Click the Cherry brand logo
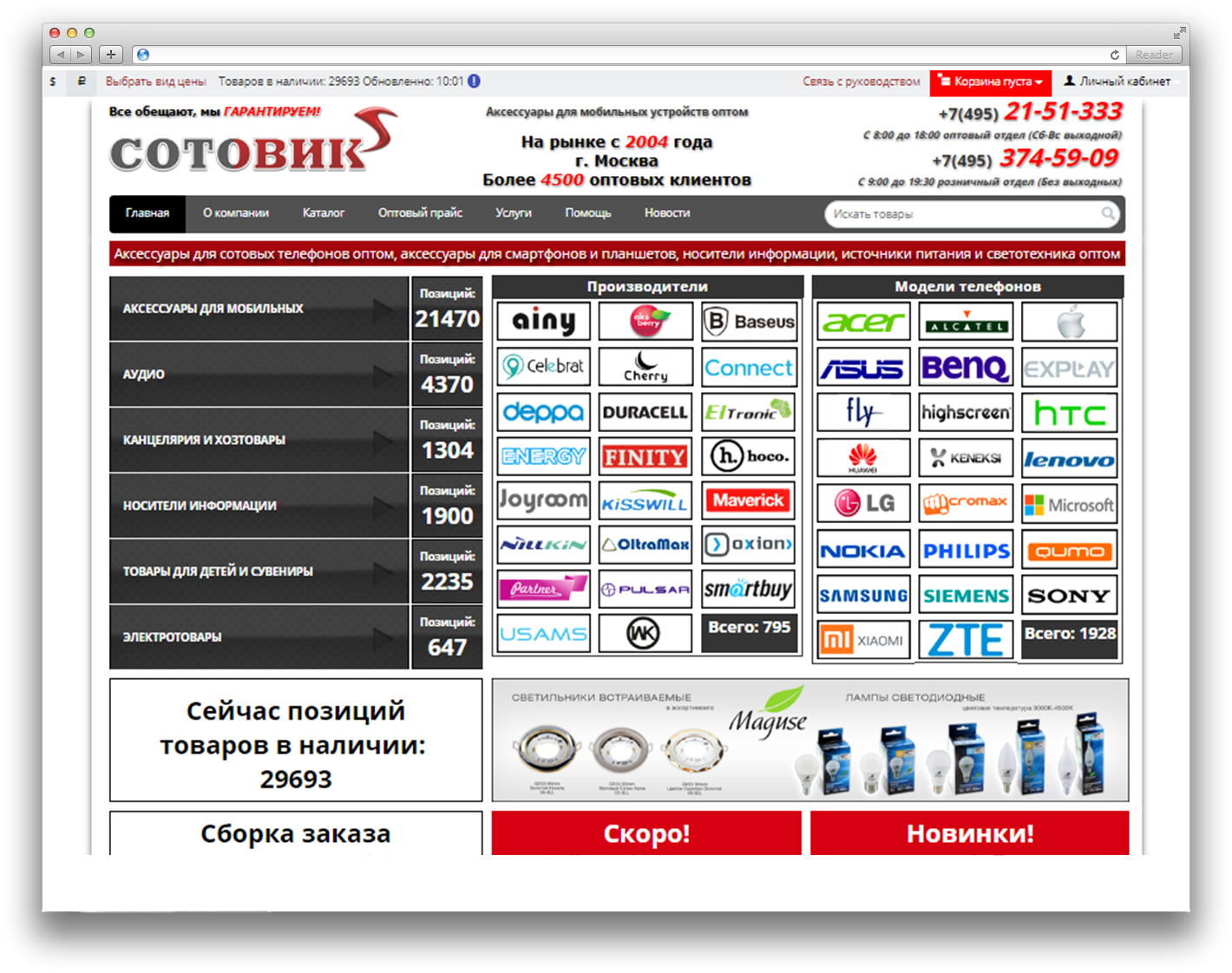 coord(646,367)
